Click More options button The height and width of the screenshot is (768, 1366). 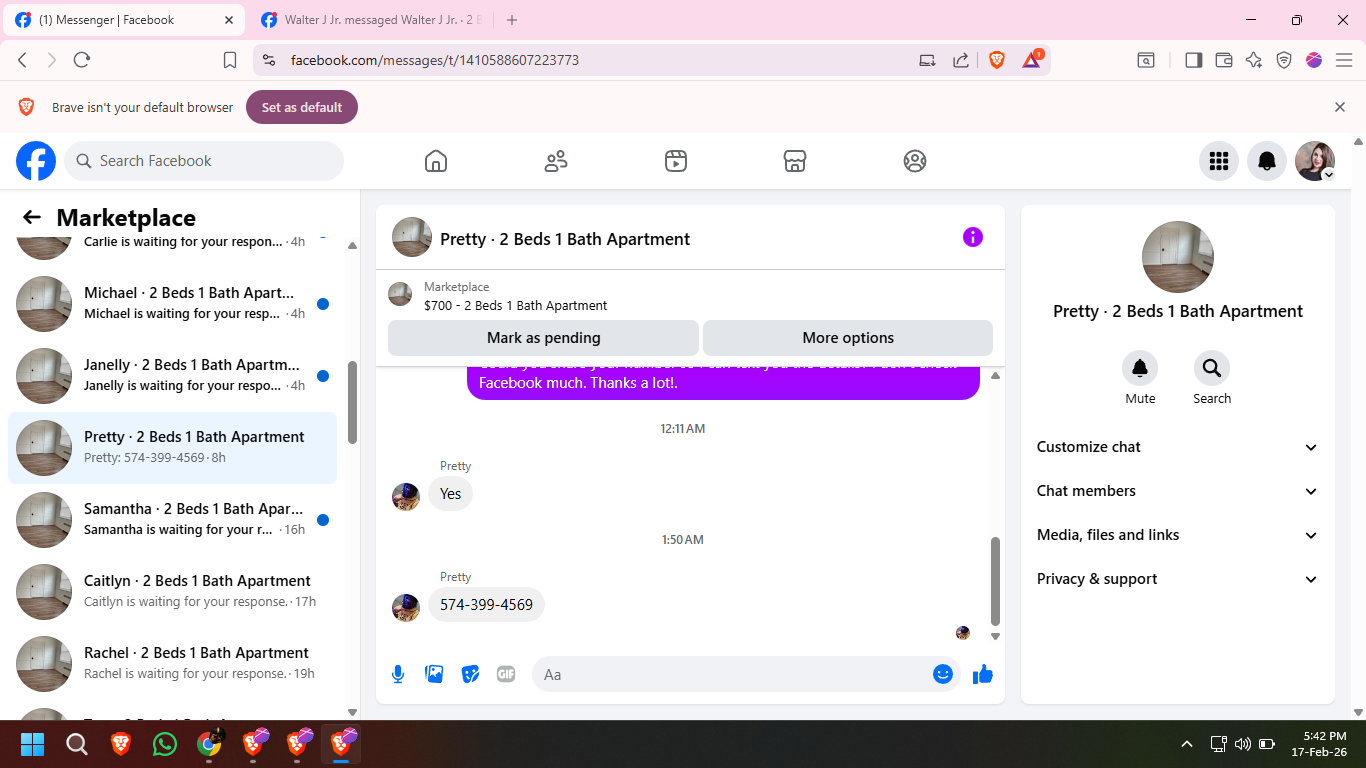coord(848,338)
